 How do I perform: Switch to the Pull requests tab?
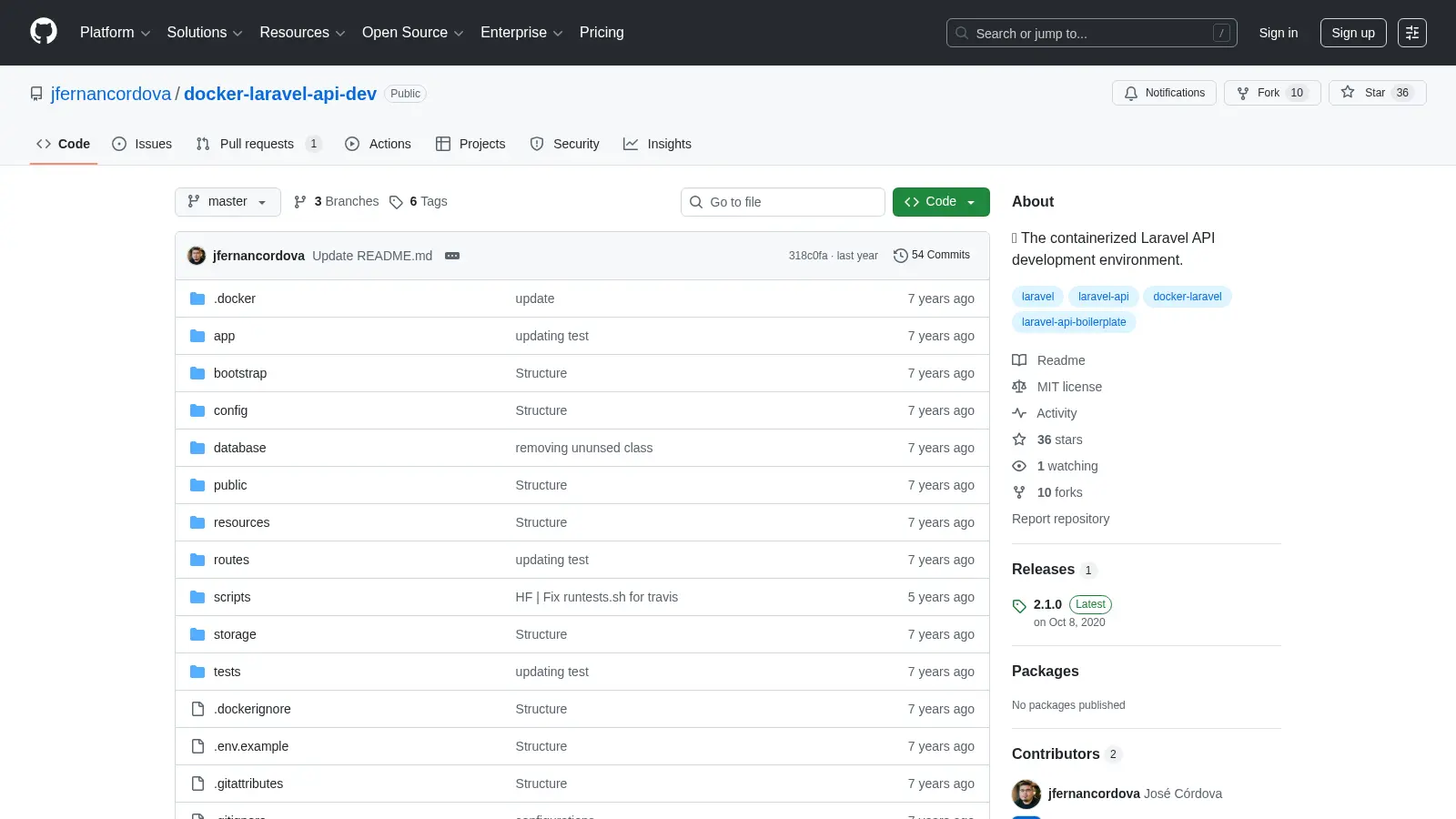pyautogui.click(x=258, y=144)
